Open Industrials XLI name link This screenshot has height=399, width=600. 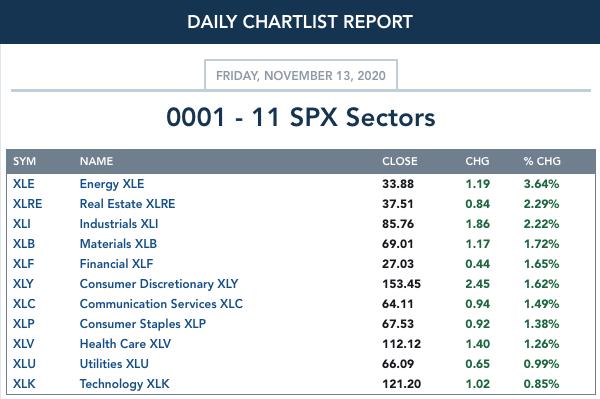point(119,223)
